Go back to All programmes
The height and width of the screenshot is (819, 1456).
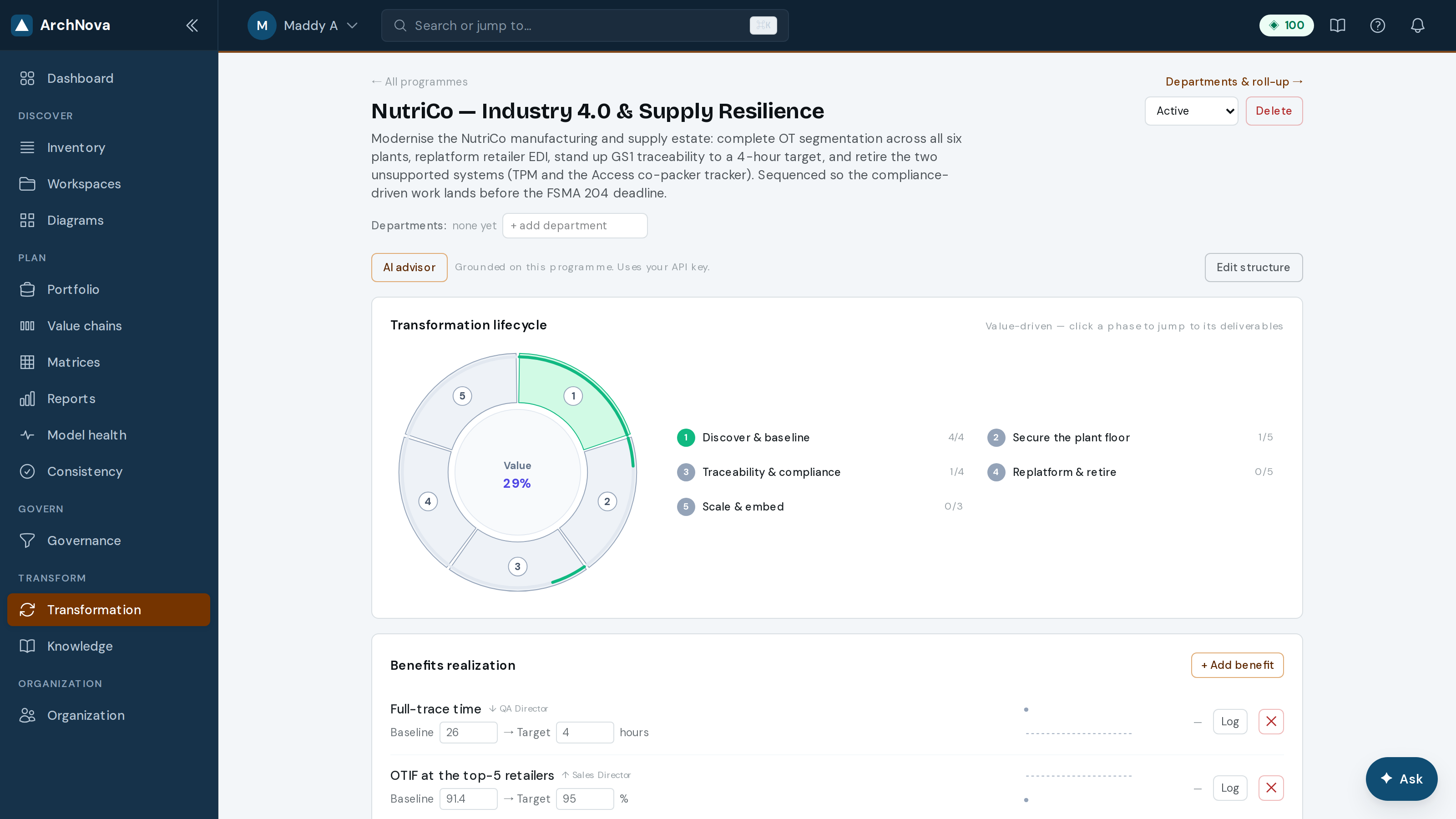click(420, 82)
